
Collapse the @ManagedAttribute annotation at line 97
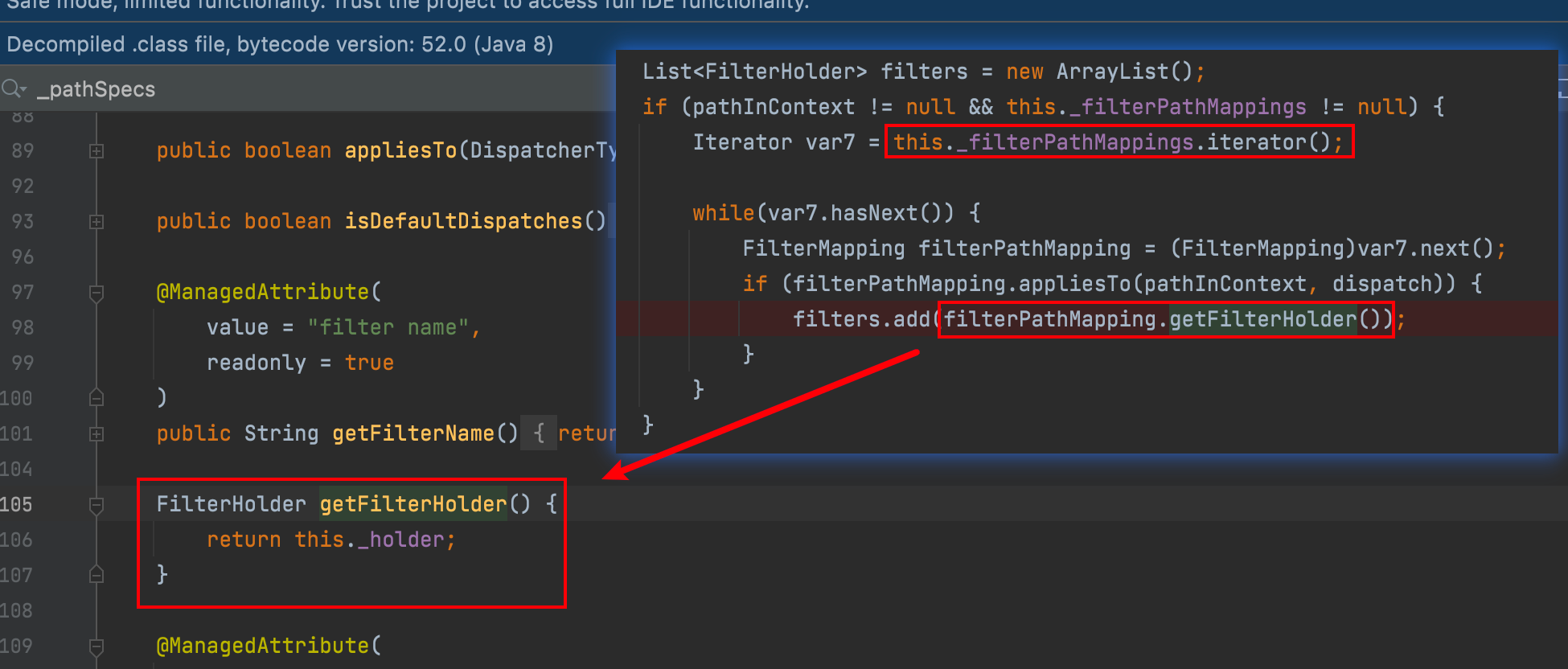point(96,293)
